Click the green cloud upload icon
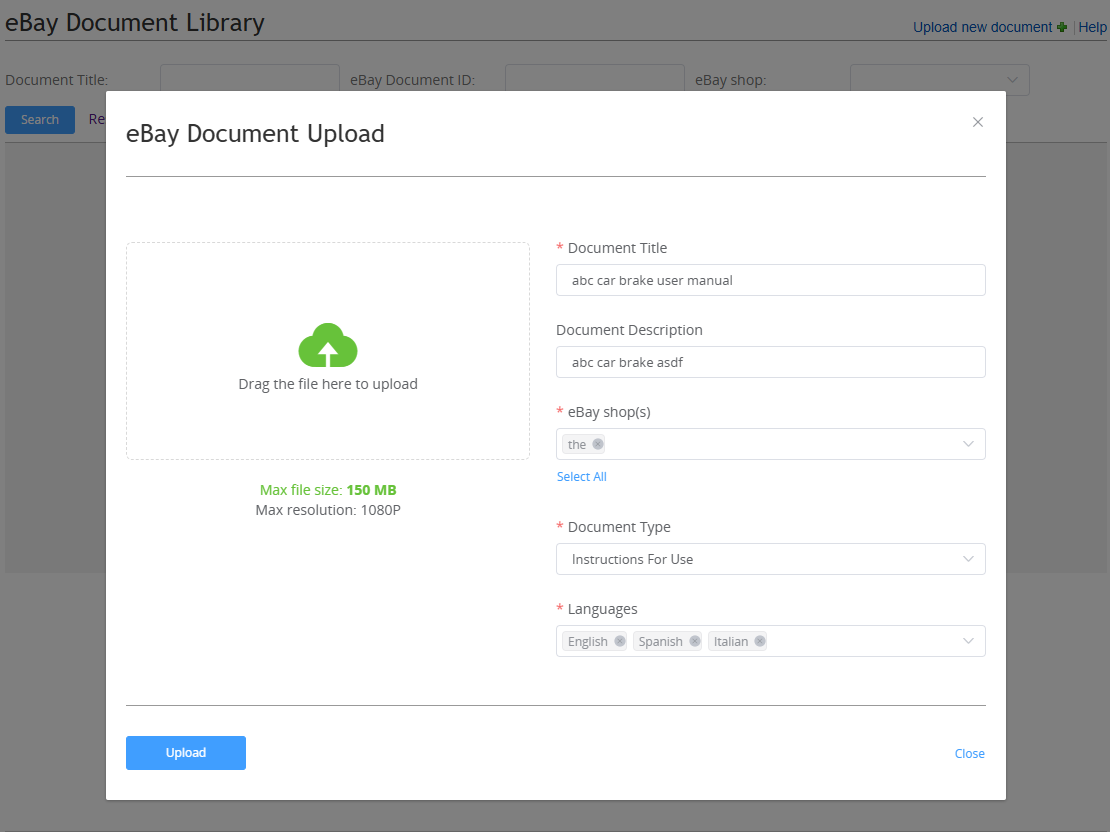This screenshot has height=832, width=1110. pyautogui.click(x=328, y=345)
